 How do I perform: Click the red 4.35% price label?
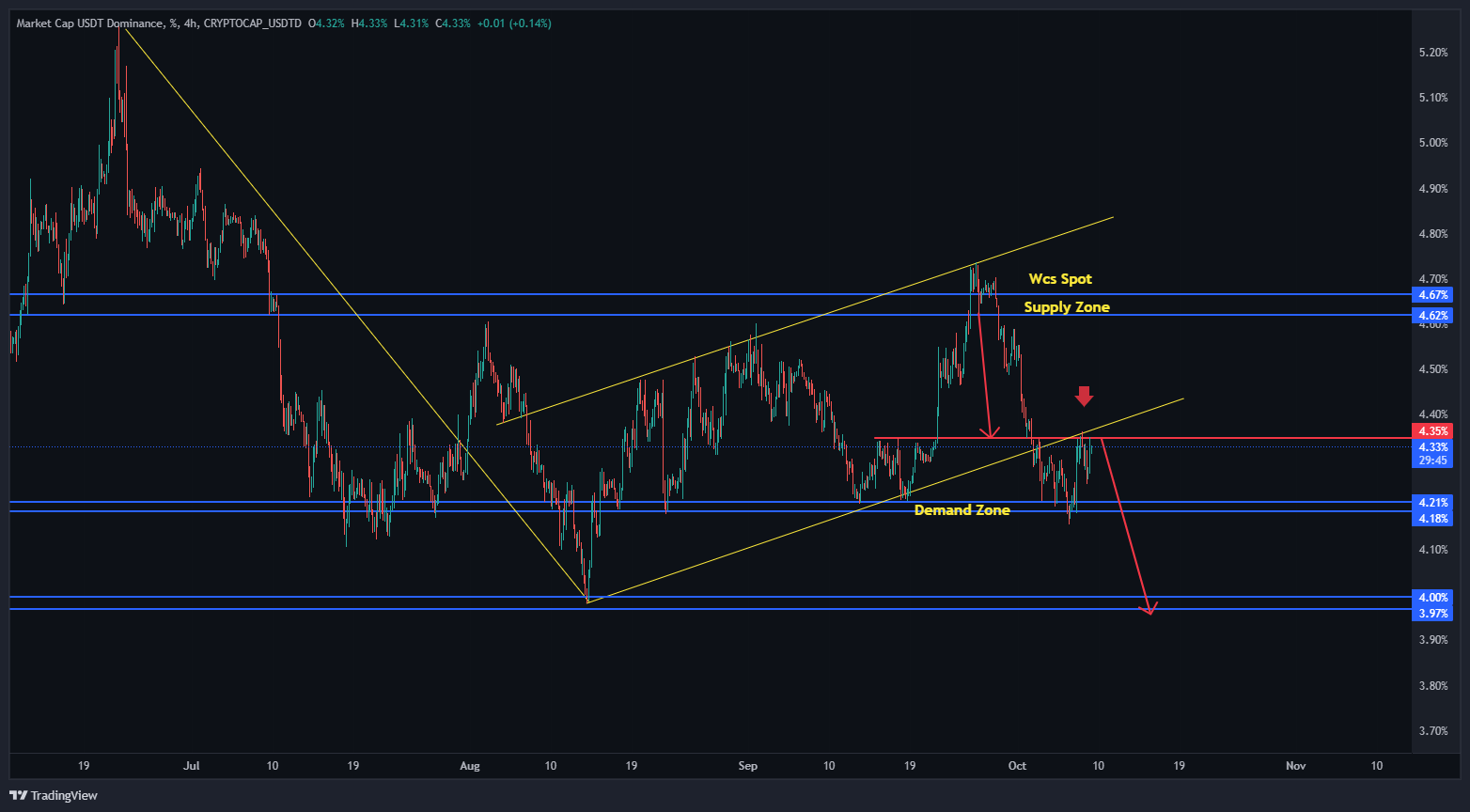point(1431,431)
